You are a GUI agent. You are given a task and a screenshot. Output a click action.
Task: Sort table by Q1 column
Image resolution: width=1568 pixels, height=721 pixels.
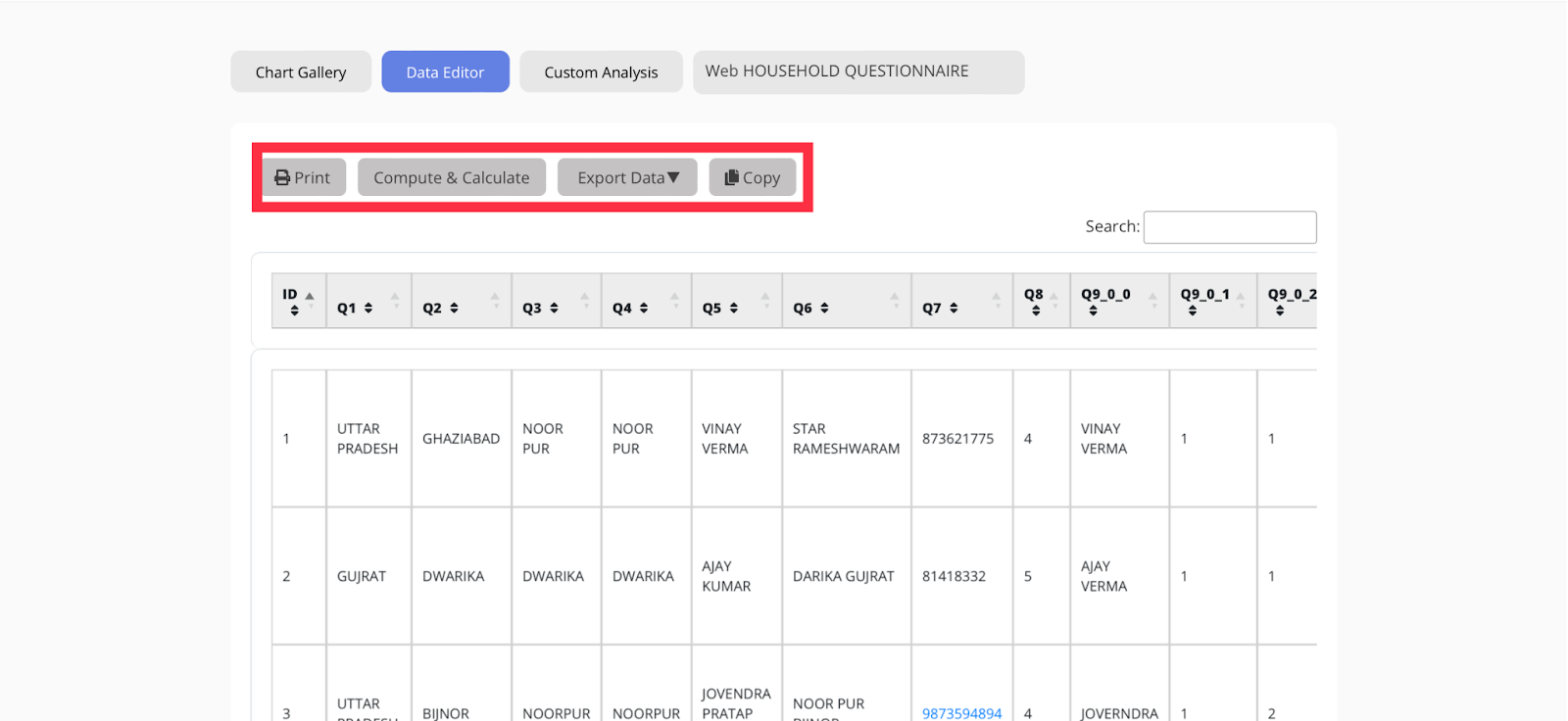[x=368, y=301]
